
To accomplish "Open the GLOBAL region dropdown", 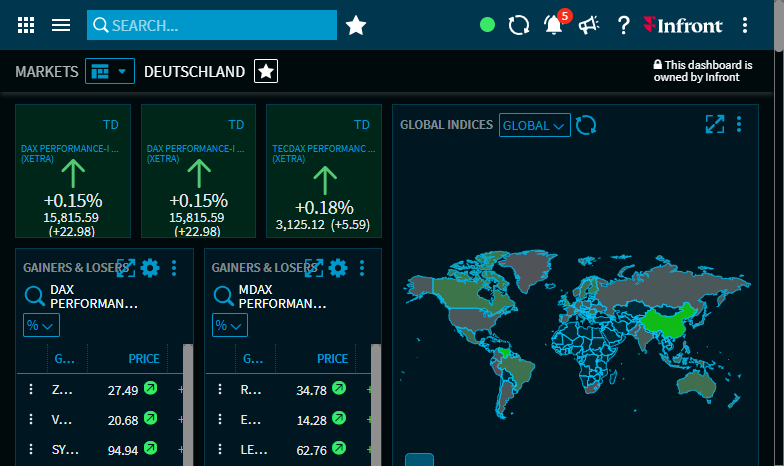I will [534, 125].
